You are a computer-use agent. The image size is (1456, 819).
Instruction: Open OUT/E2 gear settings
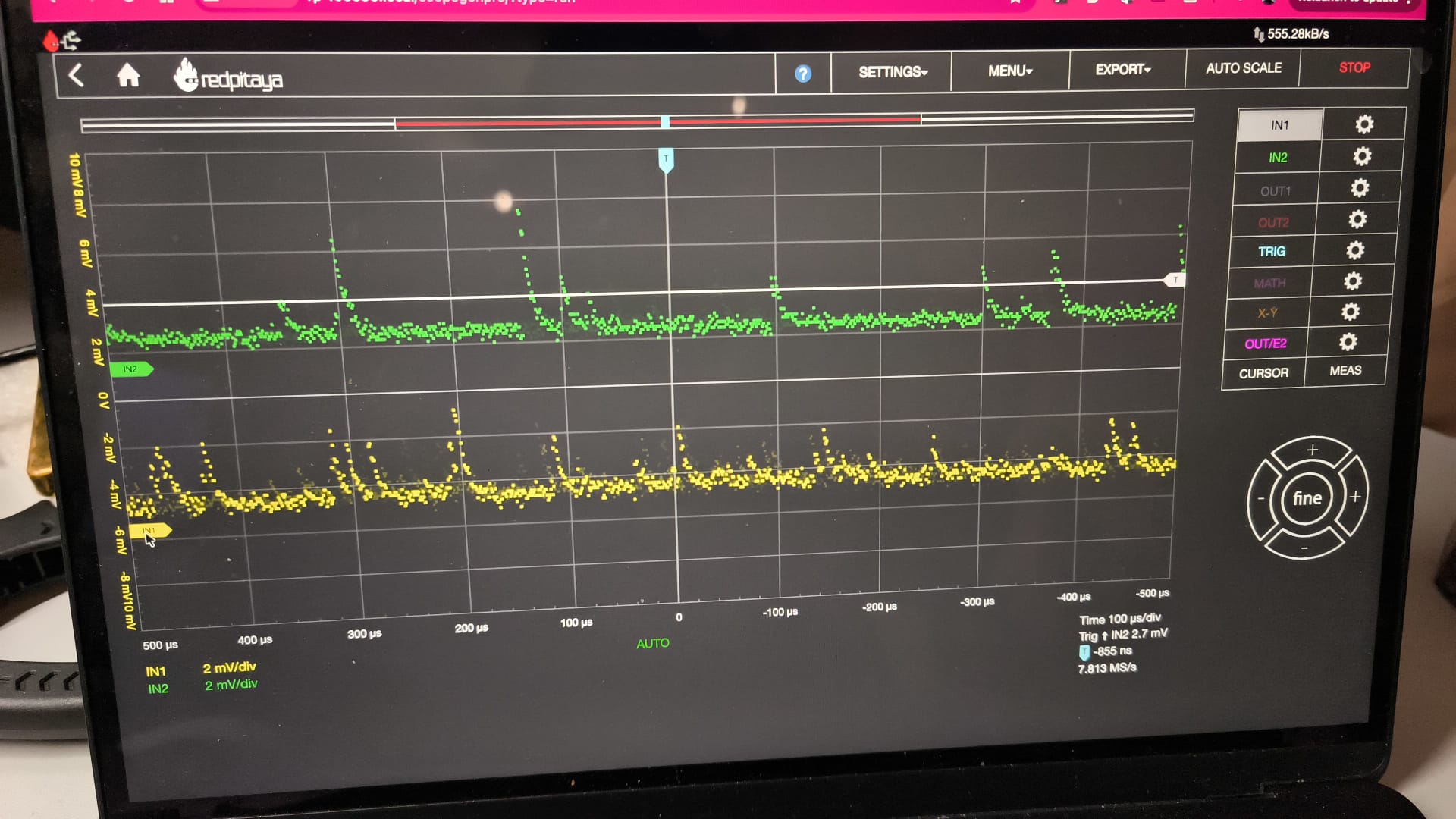[1348, 342]
